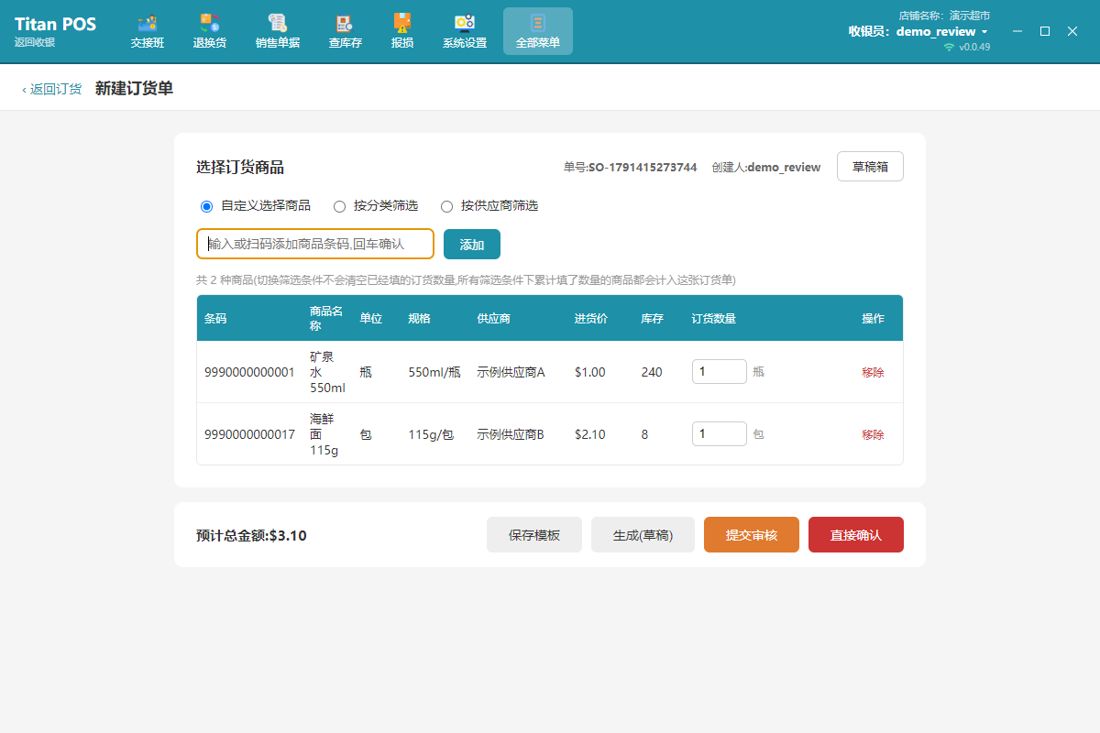Screen dimensions: 1100x733
Task: Open the 报损 damage report icon
Action: (x=402, y=32)
